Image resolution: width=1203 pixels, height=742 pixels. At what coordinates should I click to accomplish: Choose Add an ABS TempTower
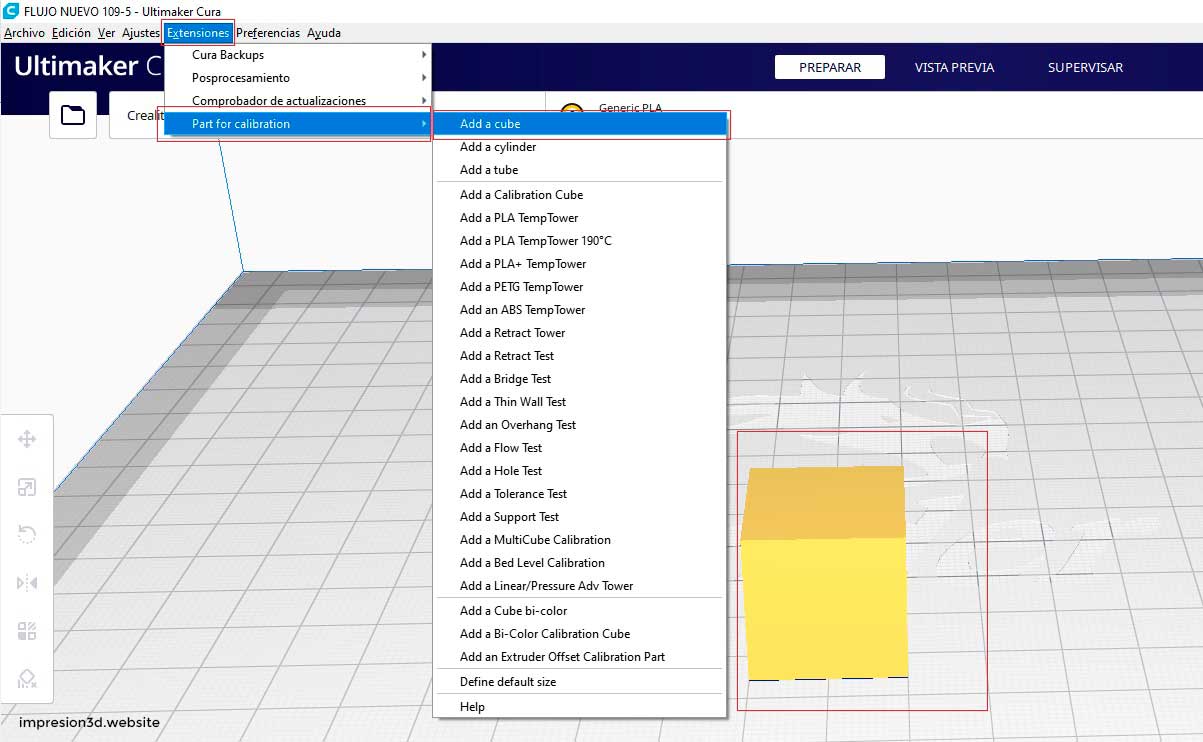[x=579, y=310]
